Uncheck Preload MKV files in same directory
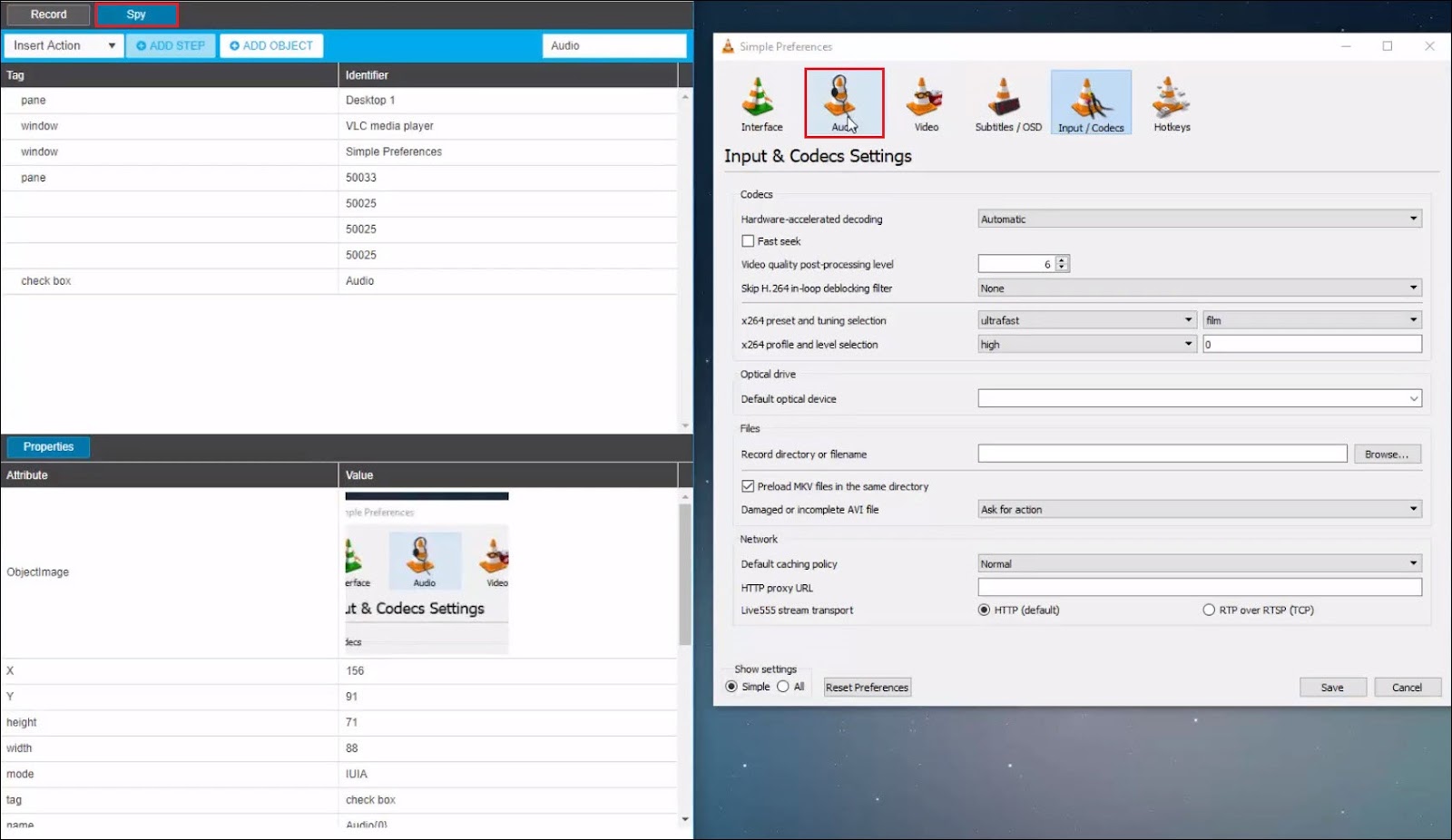This screenshot has height=840, width=1452. click(x=748, y=486)
